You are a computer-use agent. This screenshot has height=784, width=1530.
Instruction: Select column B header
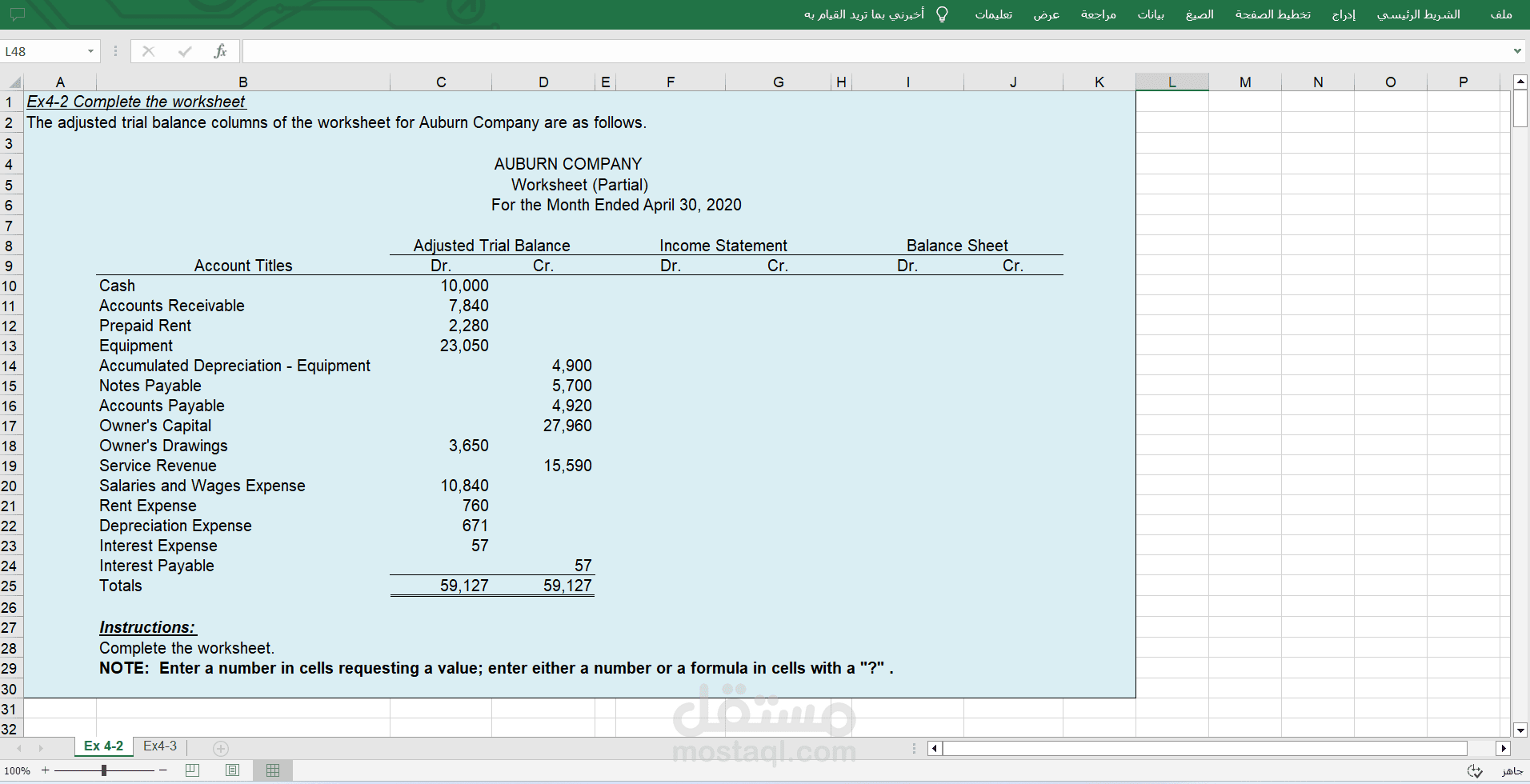click(x=243, y=82)
